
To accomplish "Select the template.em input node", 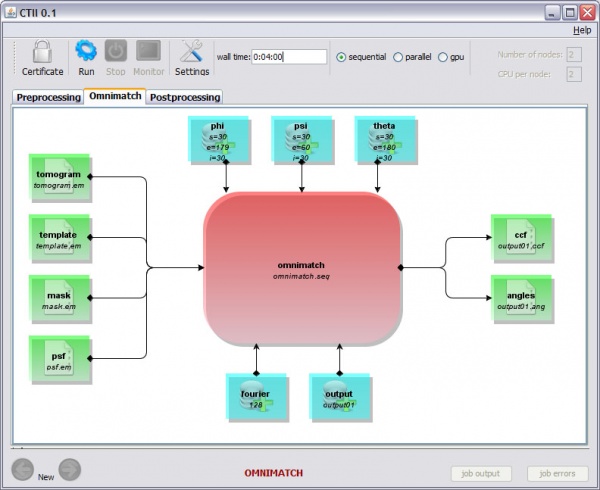I will [59, 240].
